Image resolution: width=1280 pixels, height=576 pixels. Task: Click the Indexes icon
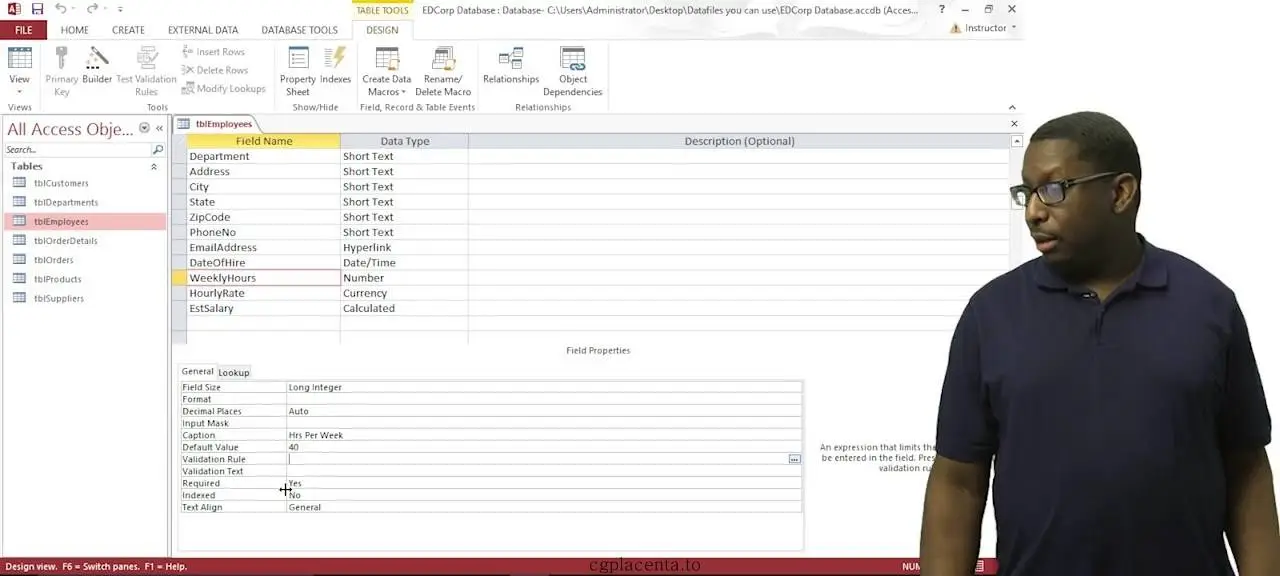coord(335,67)
